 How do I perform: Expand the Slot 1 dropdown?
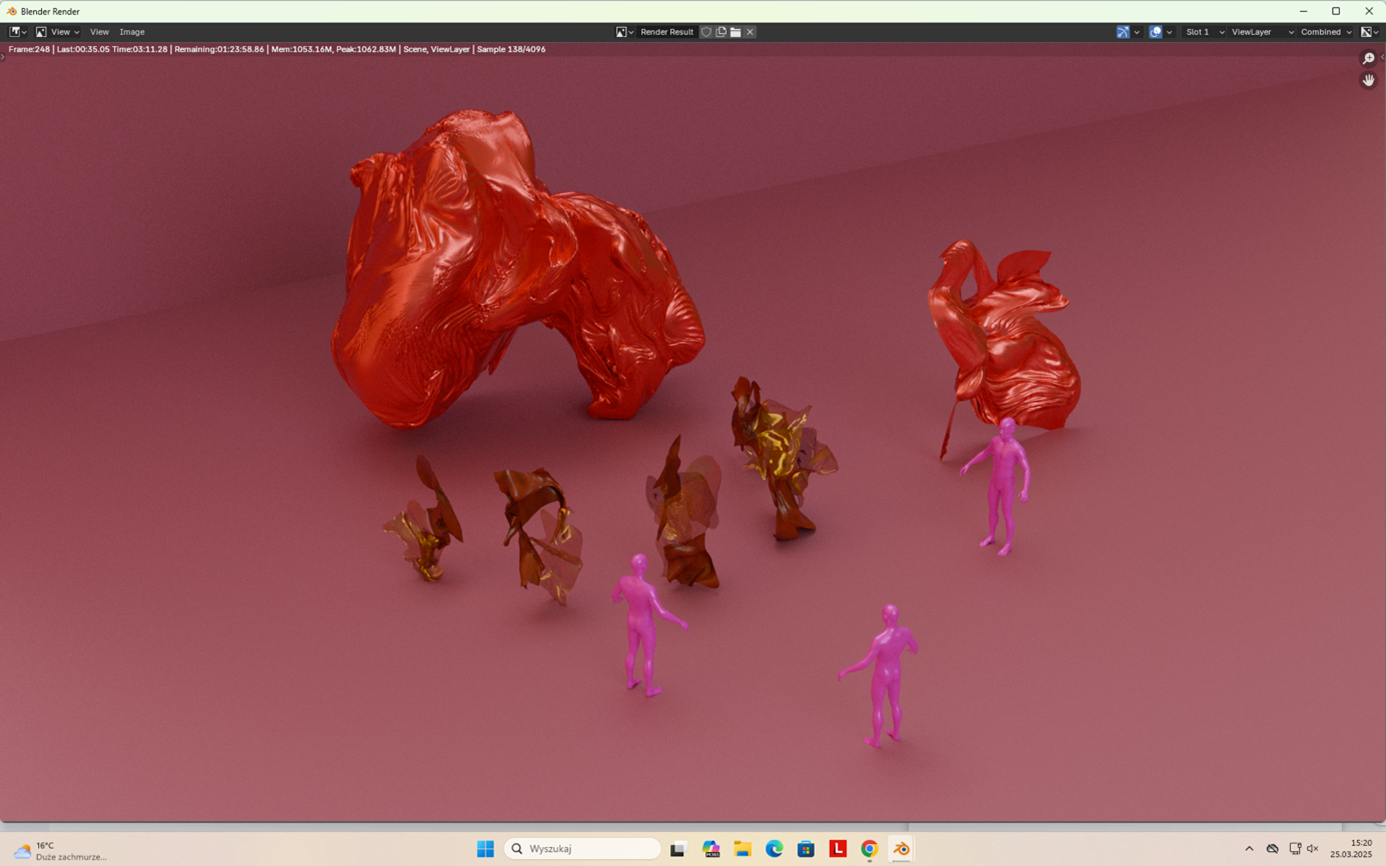click(x=1204, y=32)
